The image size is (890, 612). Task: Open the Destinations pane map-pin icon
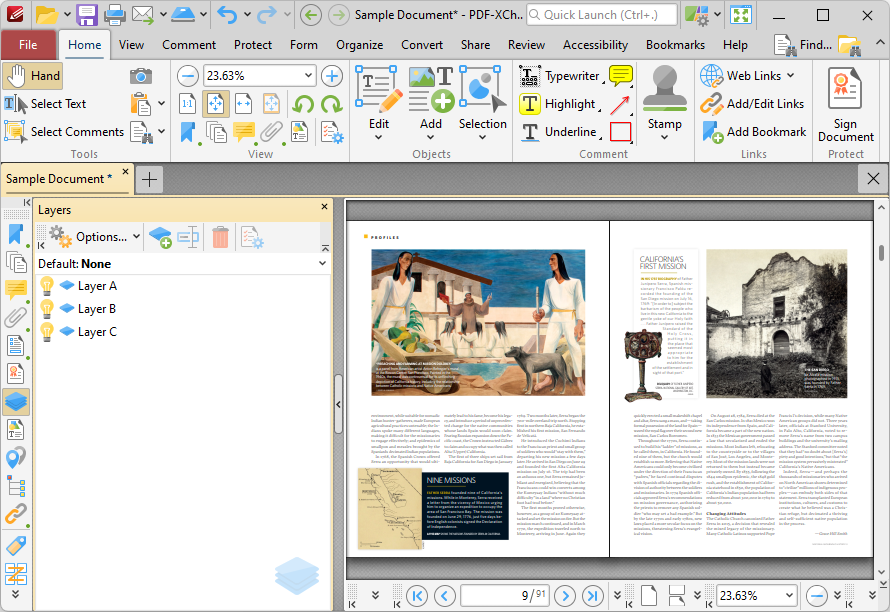pyautogui.click(x=16, y=458)
